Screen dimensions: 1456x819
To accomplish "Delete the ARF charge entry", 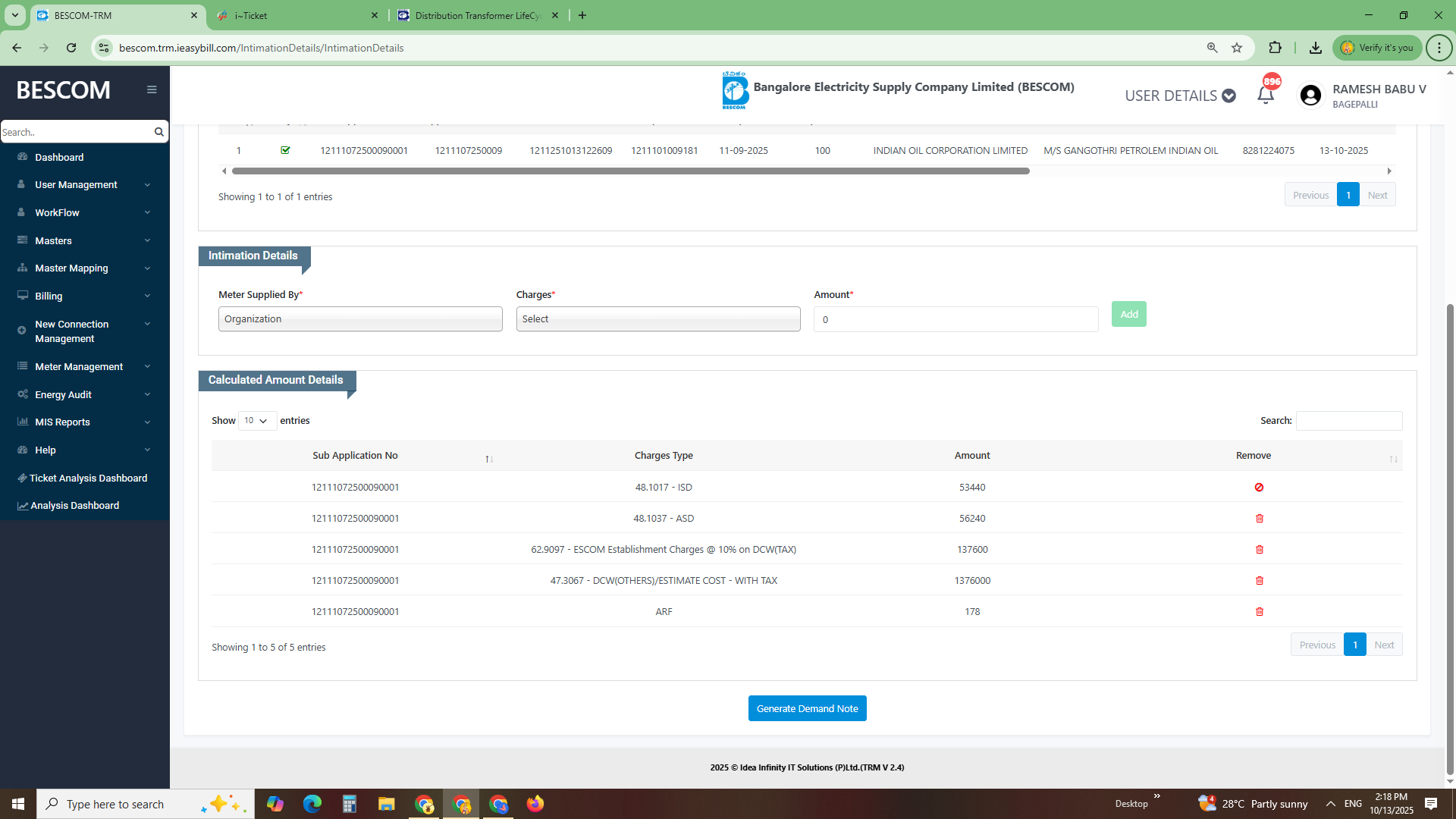I will tap(1259, 612).
